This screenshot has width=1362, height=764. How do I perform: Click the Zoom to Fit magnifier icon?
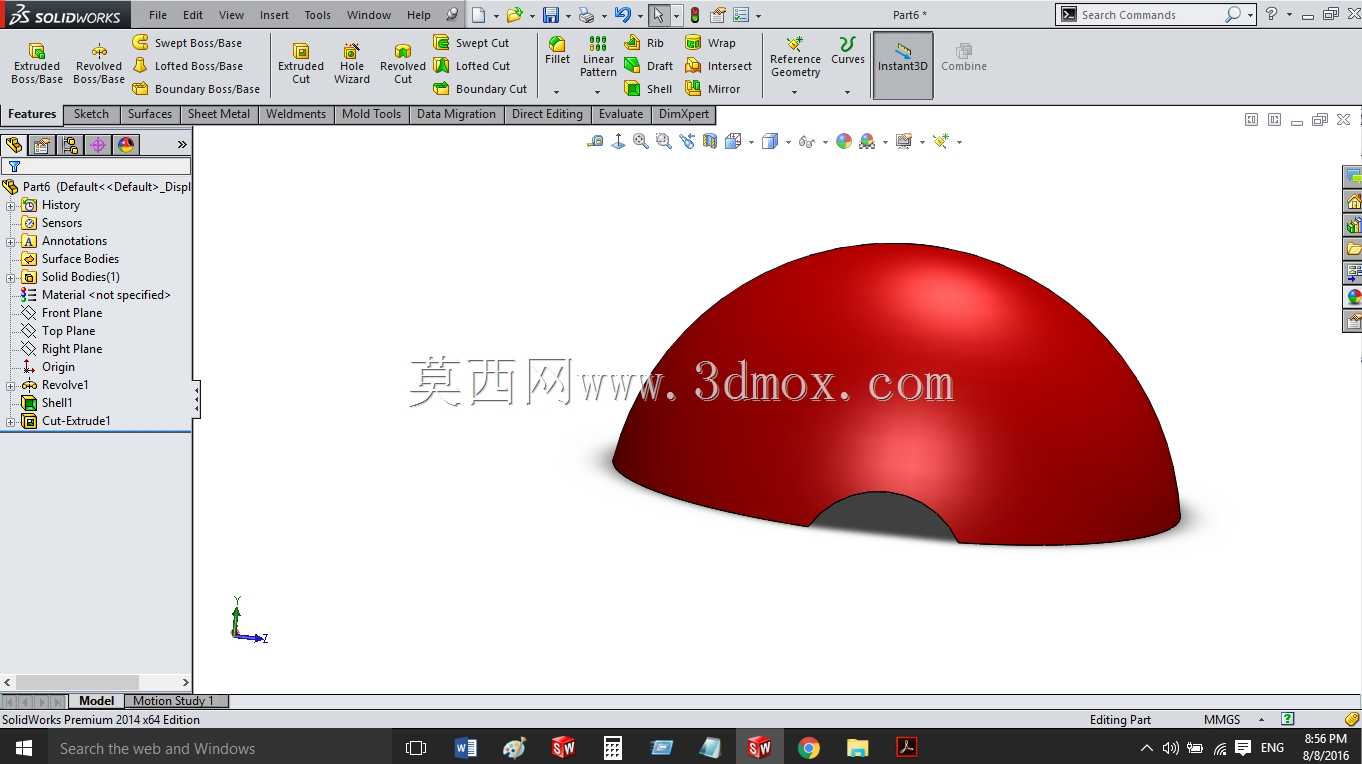coord(641,142)
